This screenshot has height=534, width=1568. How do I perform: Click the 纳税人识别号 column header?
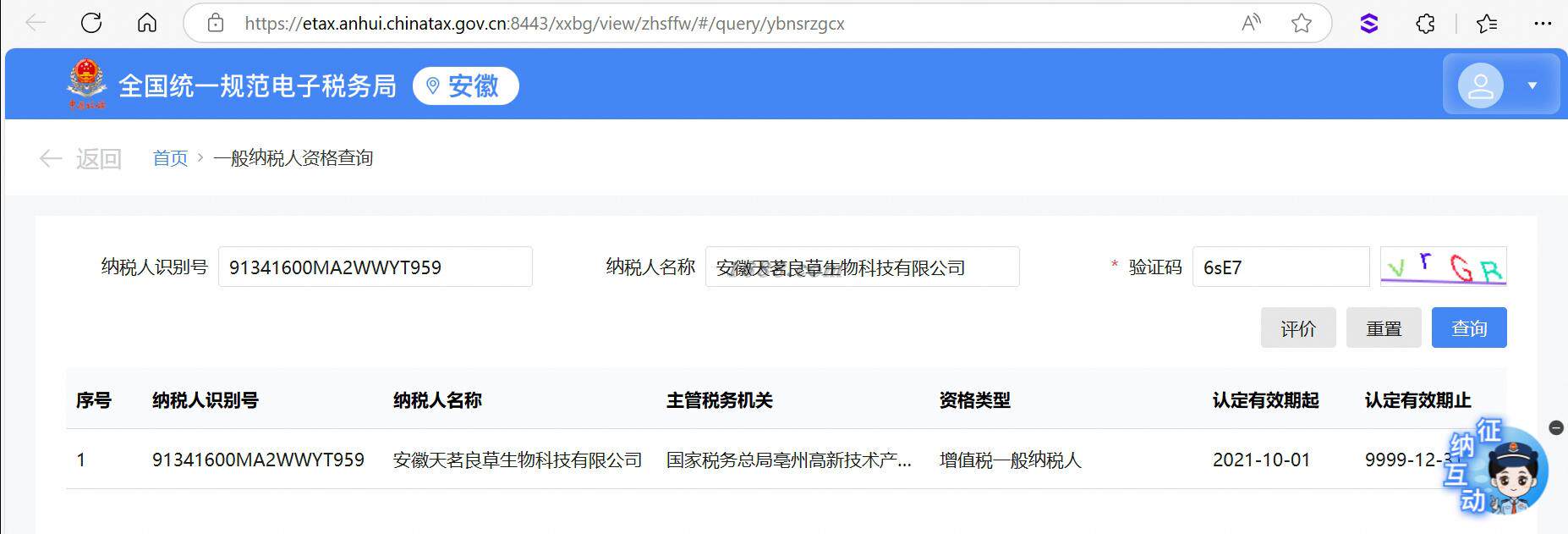[206, 400]
